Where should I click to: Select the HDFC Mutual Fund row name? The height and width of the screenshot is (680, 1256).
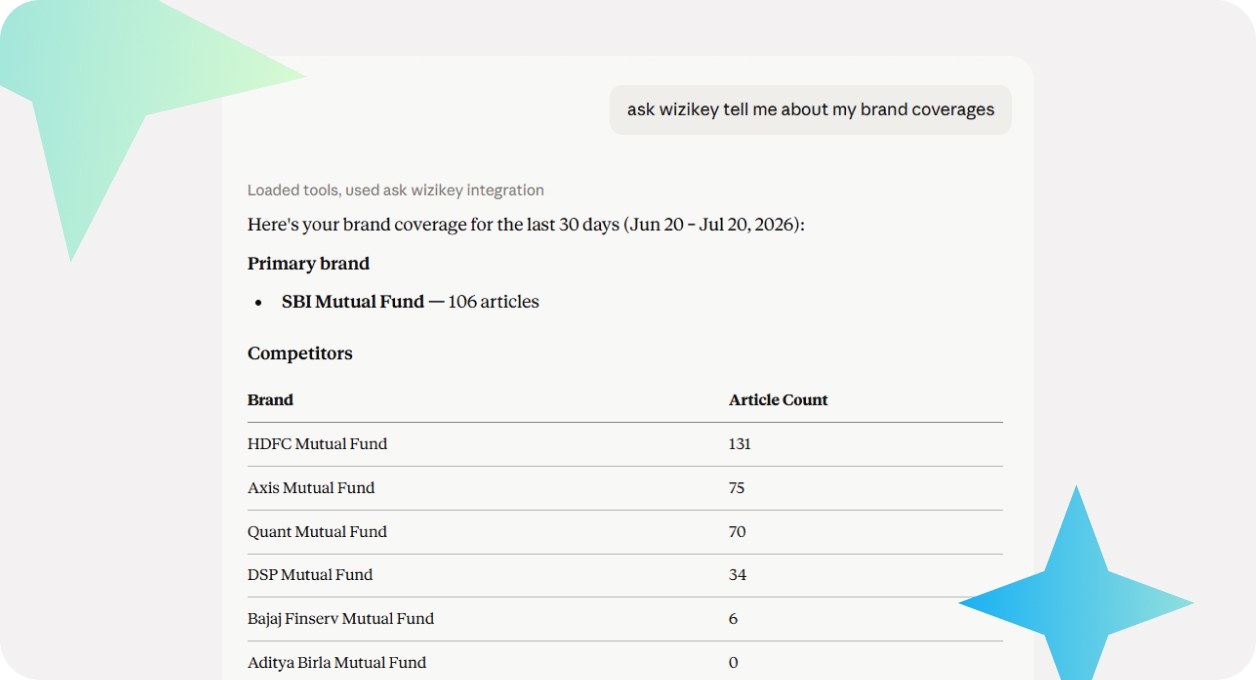[317, 444]
